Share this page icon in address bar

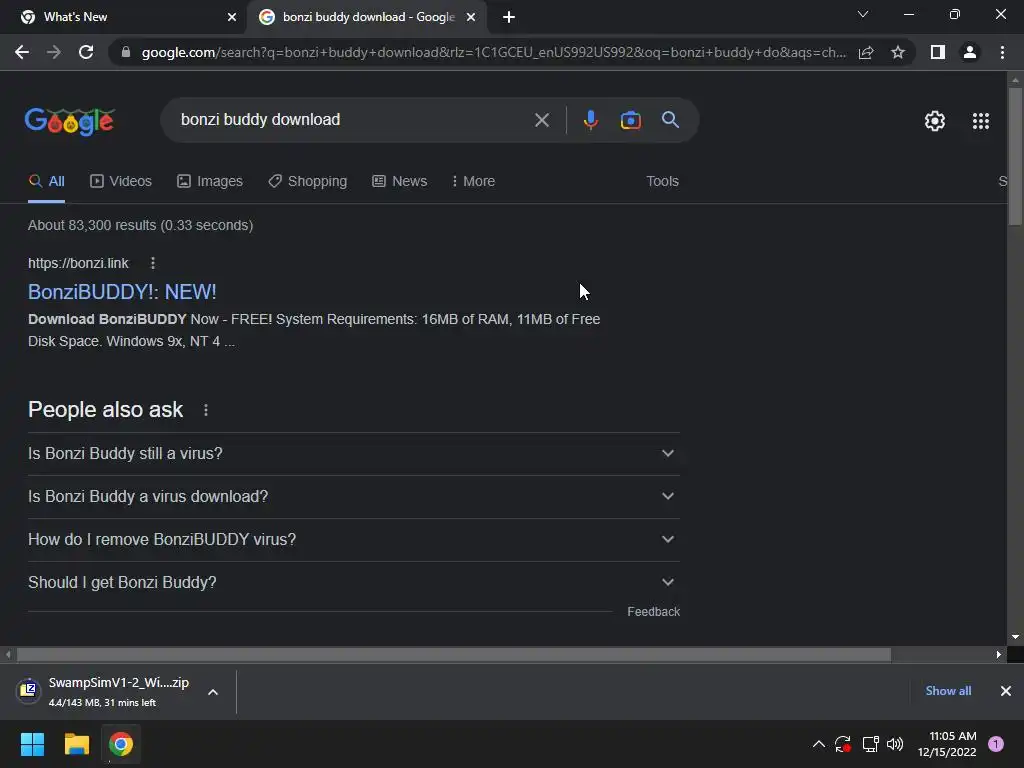(866, 52)
